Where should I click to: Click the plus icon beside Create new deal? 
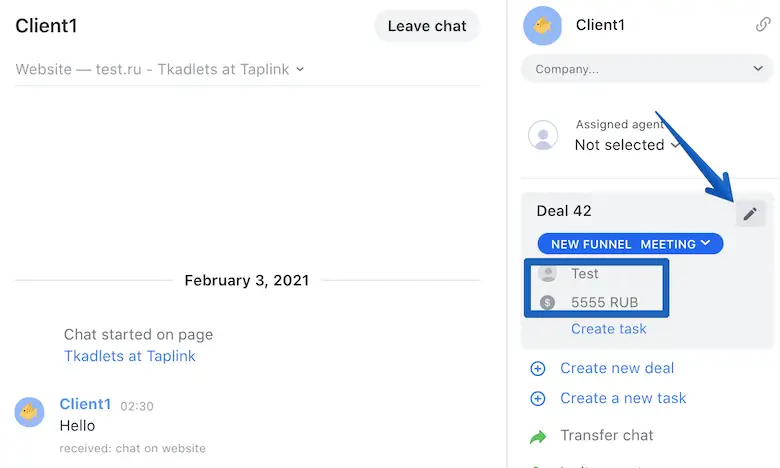[x=538, y=368]
